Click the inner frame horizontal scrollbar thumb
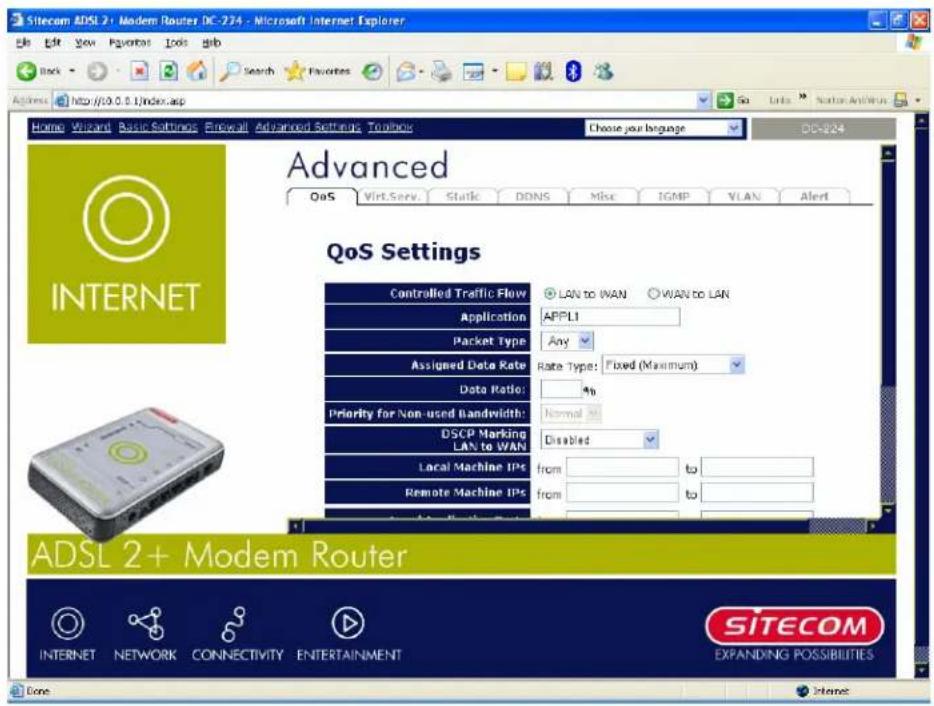Viewport: 934px width, 706px height. (838, 526)
